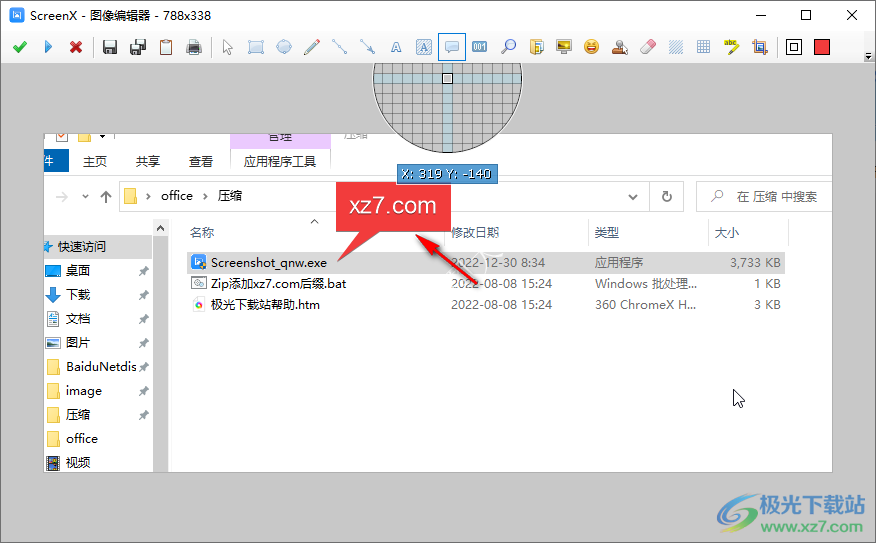Screen dimensions: 876x543
Task: Expand the toolbar overflow arrow
Action: click(x=868, y=56)
